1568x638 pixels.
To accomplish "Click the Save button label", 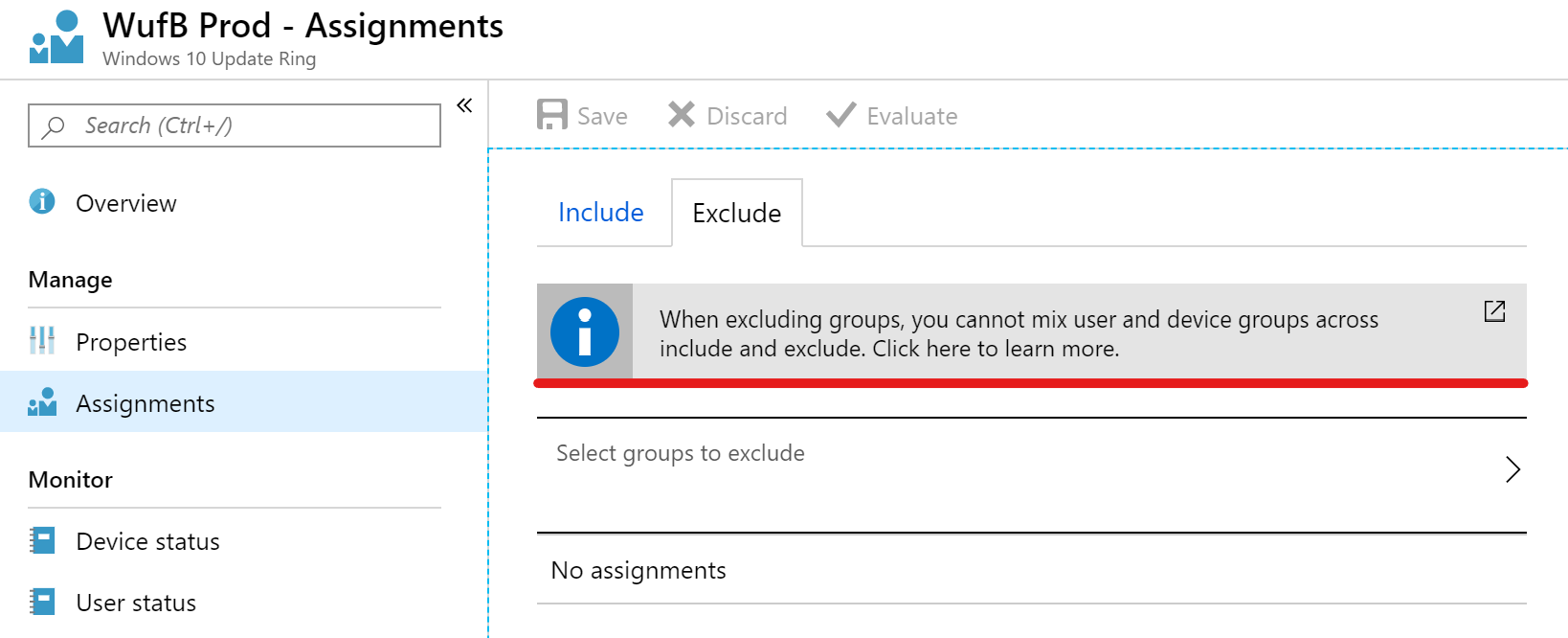I will [x=602, y=116].
